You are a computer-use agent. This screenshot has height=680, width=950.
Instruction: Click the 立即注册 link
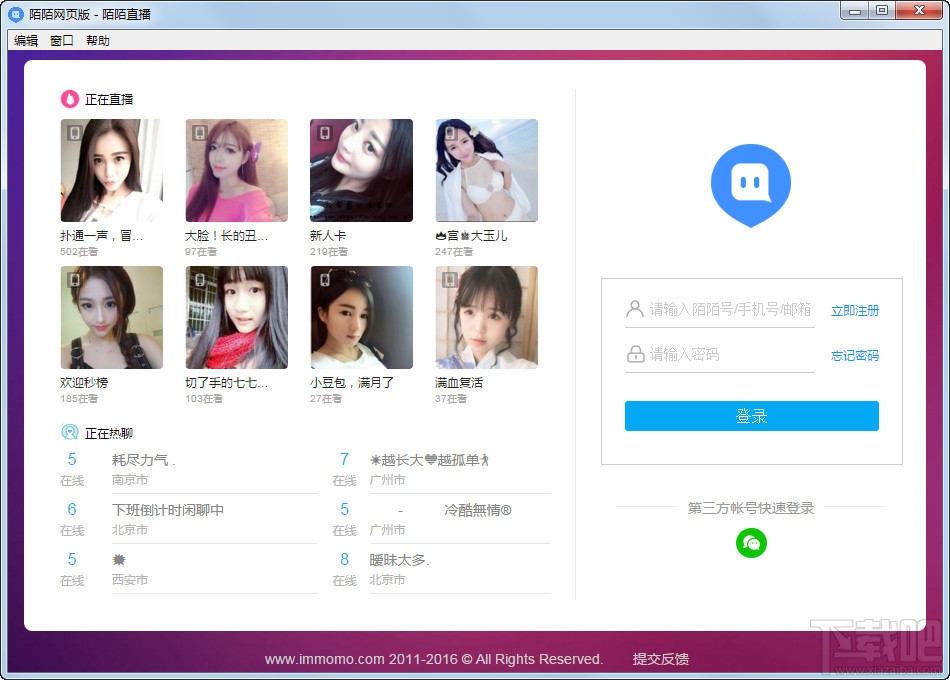[854, 310]
